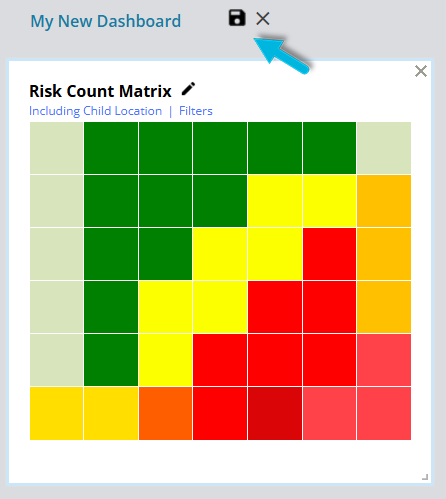Remove the Risk Count Matrix widget
Image resolution: width=446 pixels, height=499 pixels.
tap(421, 71)
